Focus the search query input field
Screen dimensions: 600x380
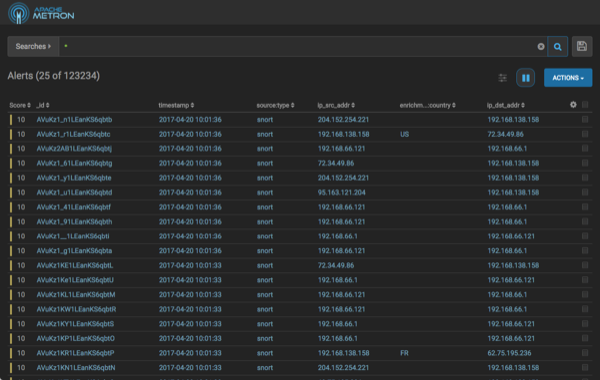click(x=298, y=46)
